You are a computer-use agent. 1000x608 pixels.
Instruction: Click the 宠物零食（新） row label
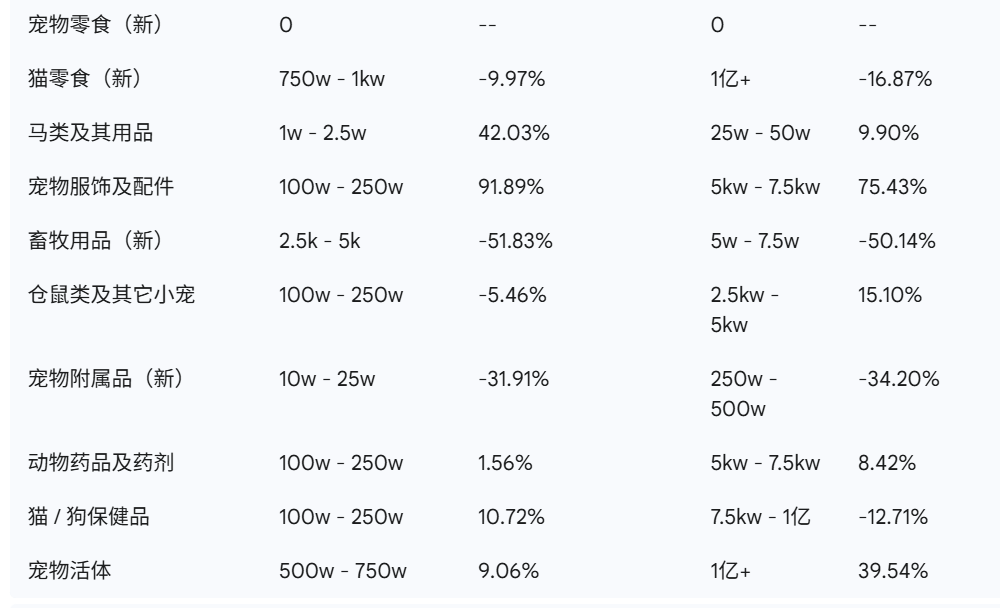coord(96,26)
